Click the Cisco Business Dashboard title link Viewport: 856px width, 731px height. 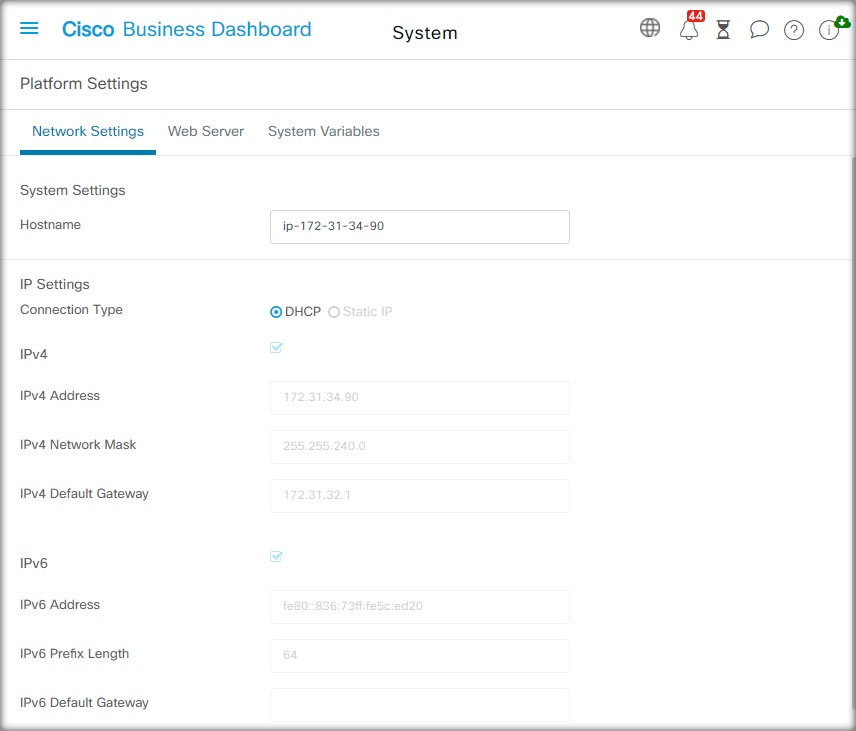pyautogui.click(x=187, y=29)
